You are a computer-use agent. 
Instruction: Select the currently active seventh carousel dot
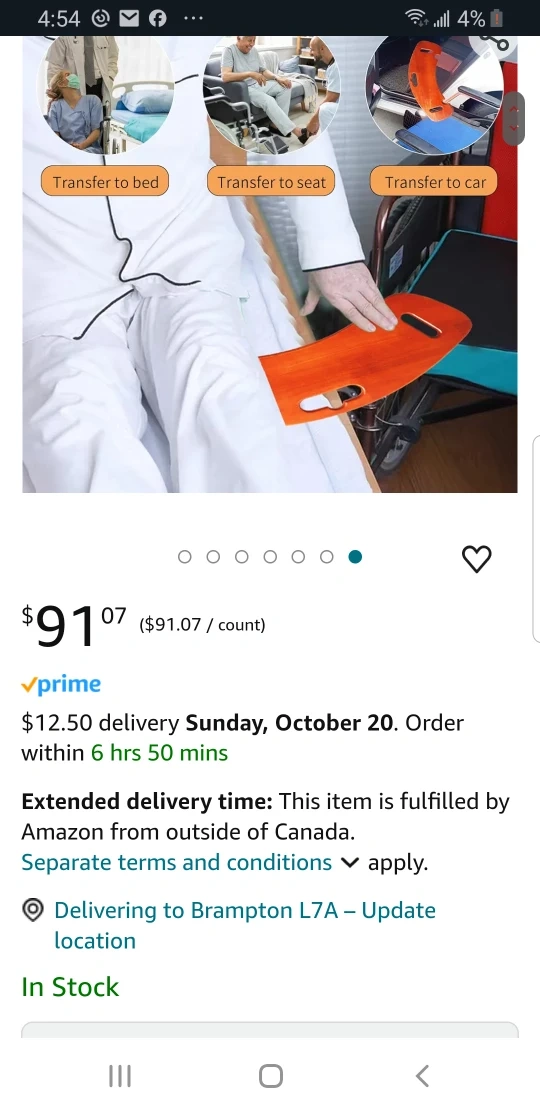(x=355, y=557)
